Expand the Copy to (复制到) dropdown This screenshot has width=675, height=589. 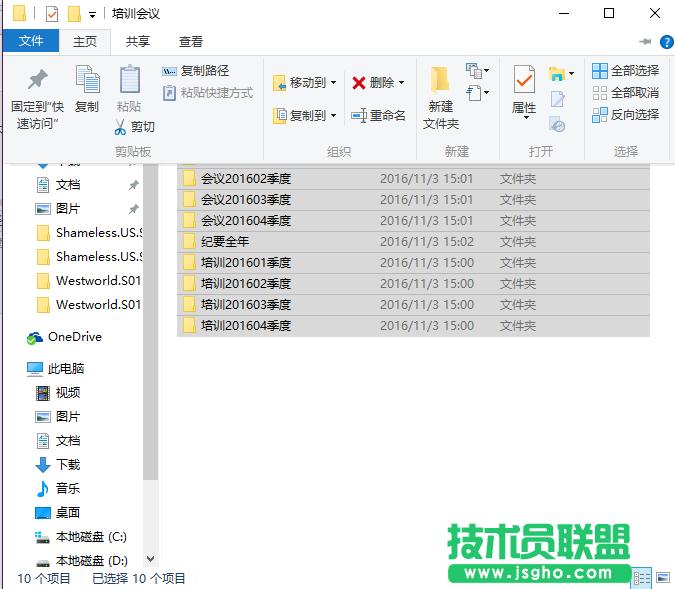[333, 116]
